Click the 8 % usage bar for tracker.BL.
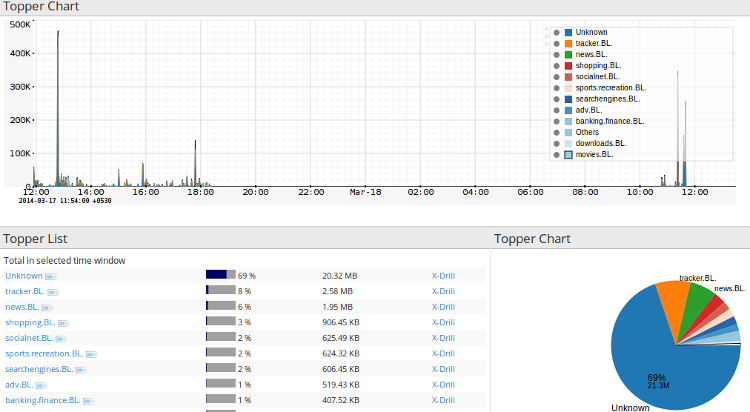Image resolution: width=750 pixels, height=412 pixels. 221,290
